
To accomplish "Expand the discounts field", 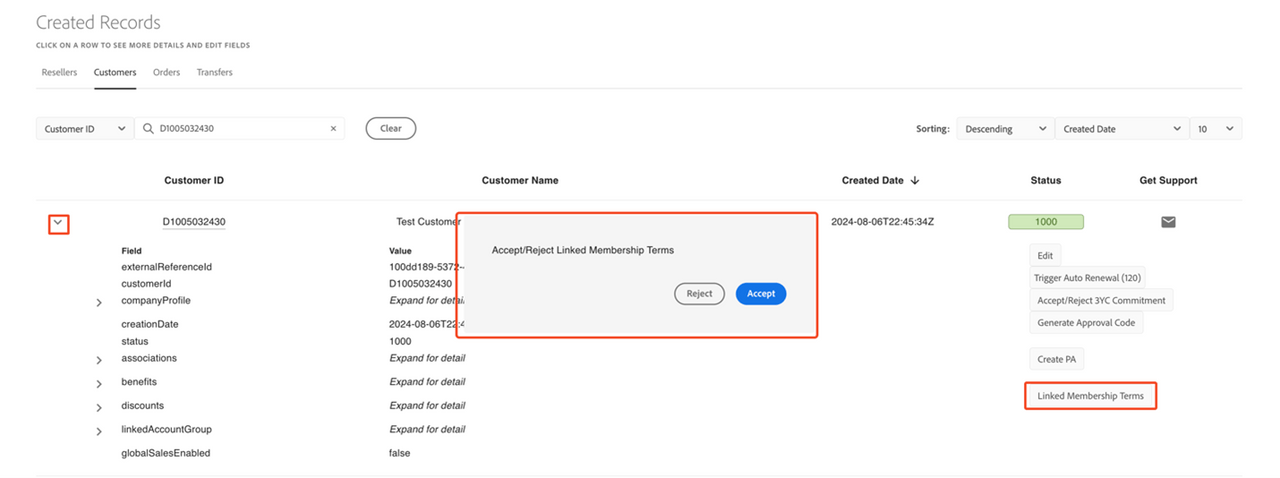I will (99, 407).
